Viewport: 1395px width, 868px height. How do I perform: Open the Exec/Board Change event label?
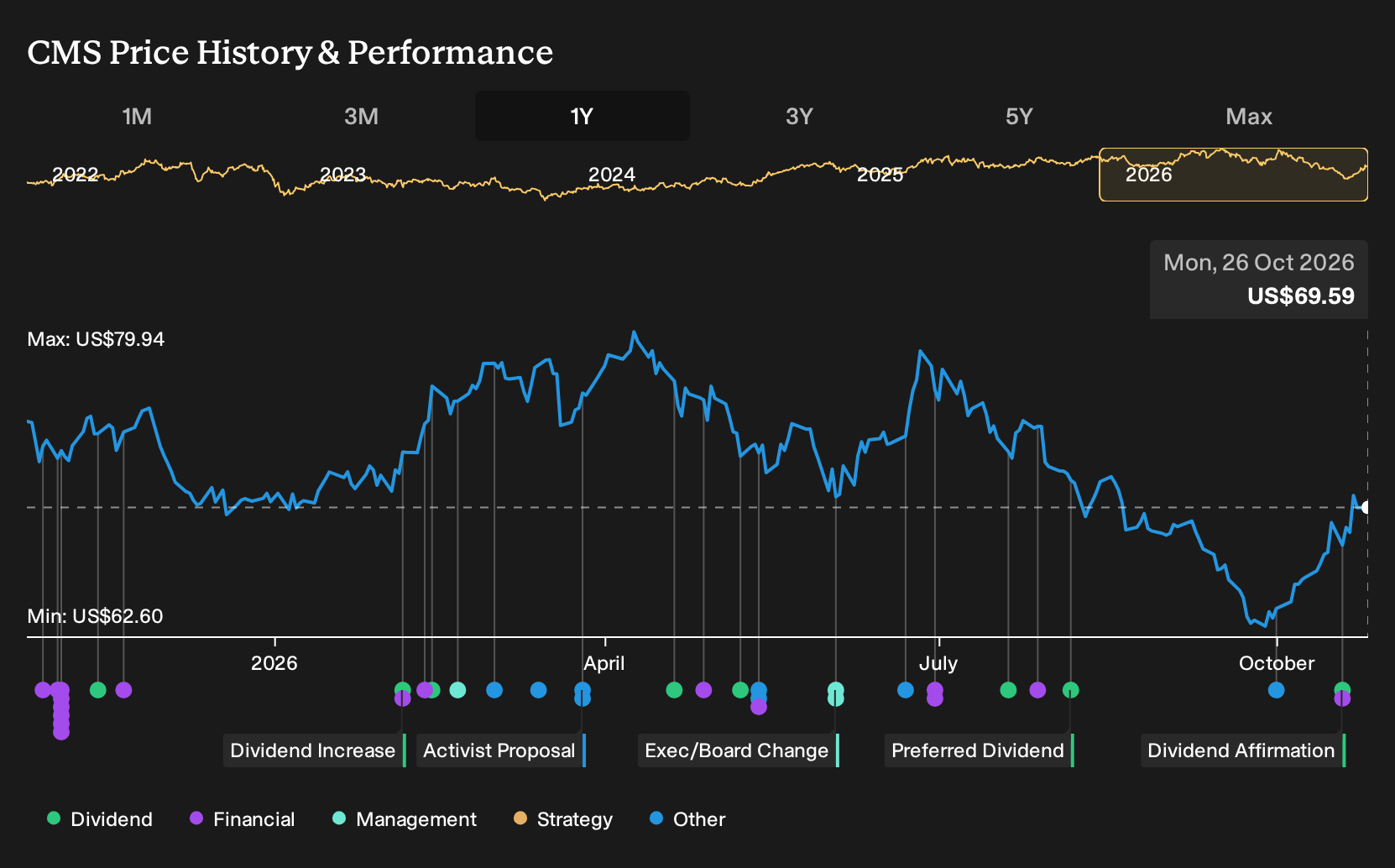tap(739, 750)
